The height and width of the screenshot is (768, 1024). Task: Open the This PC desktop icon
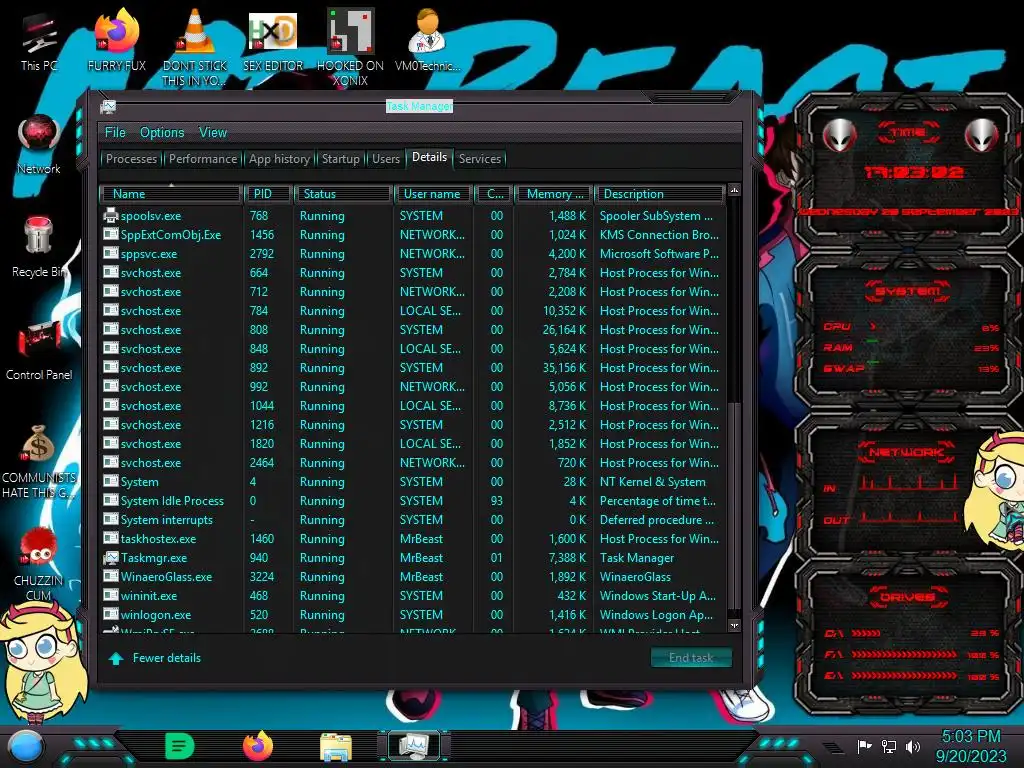tap(39, 42)
